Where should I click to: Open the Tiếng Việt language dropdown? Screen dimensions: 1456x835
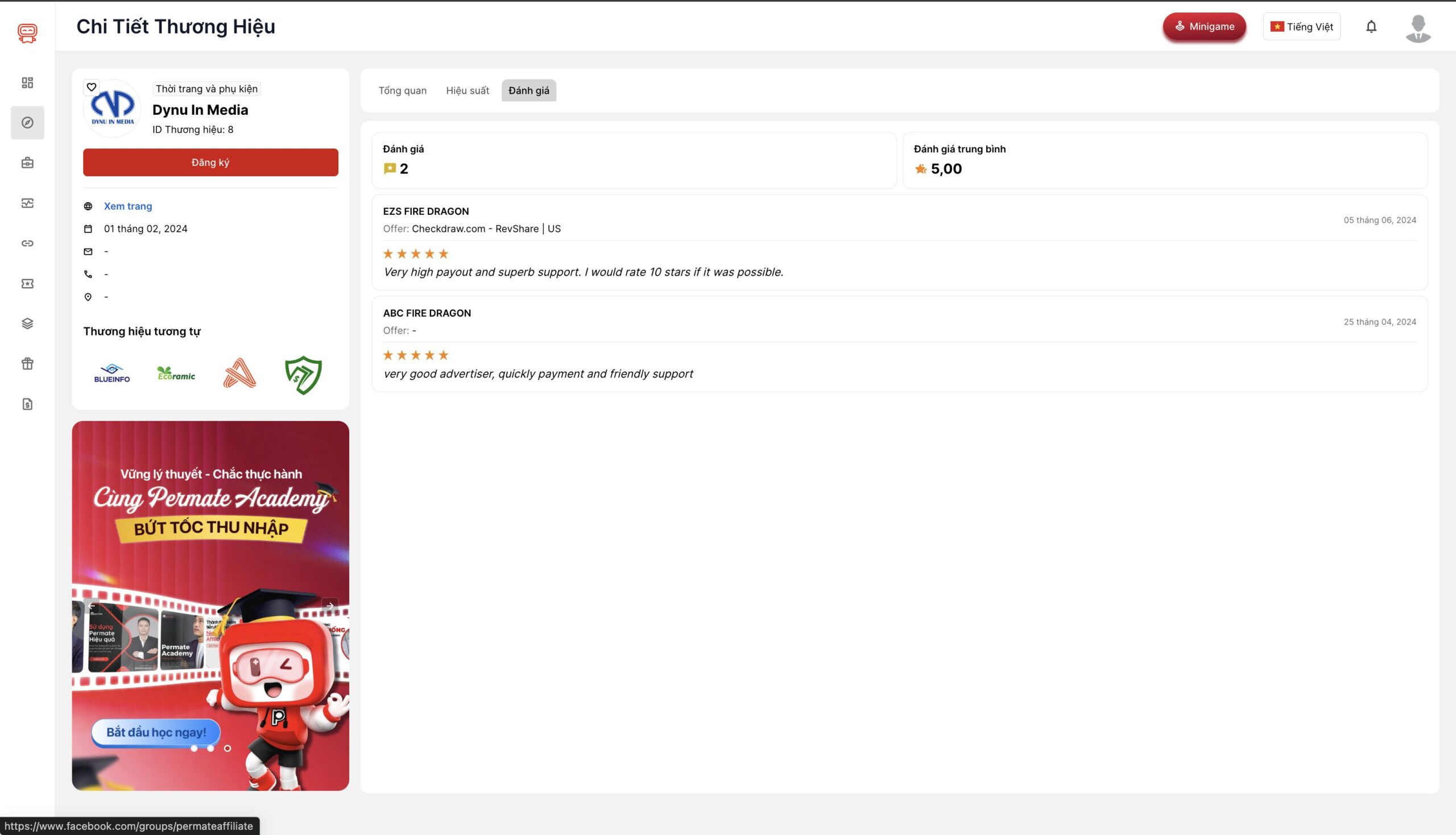point(1301,26)
